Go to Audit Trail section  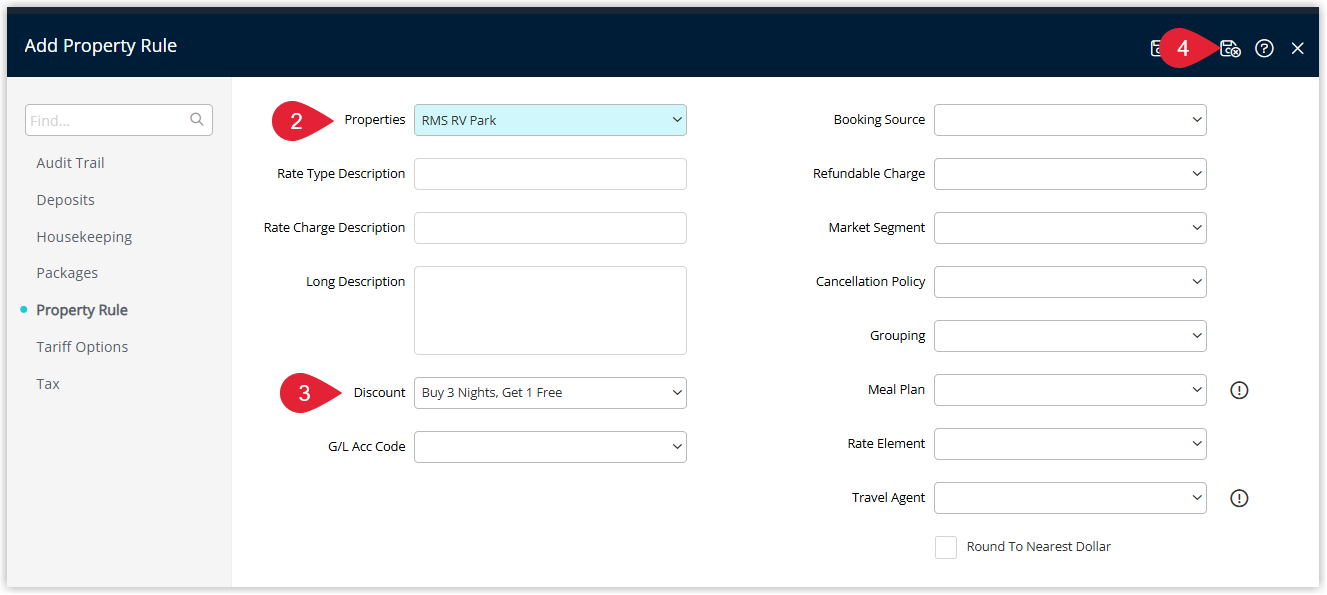(70, 163)
